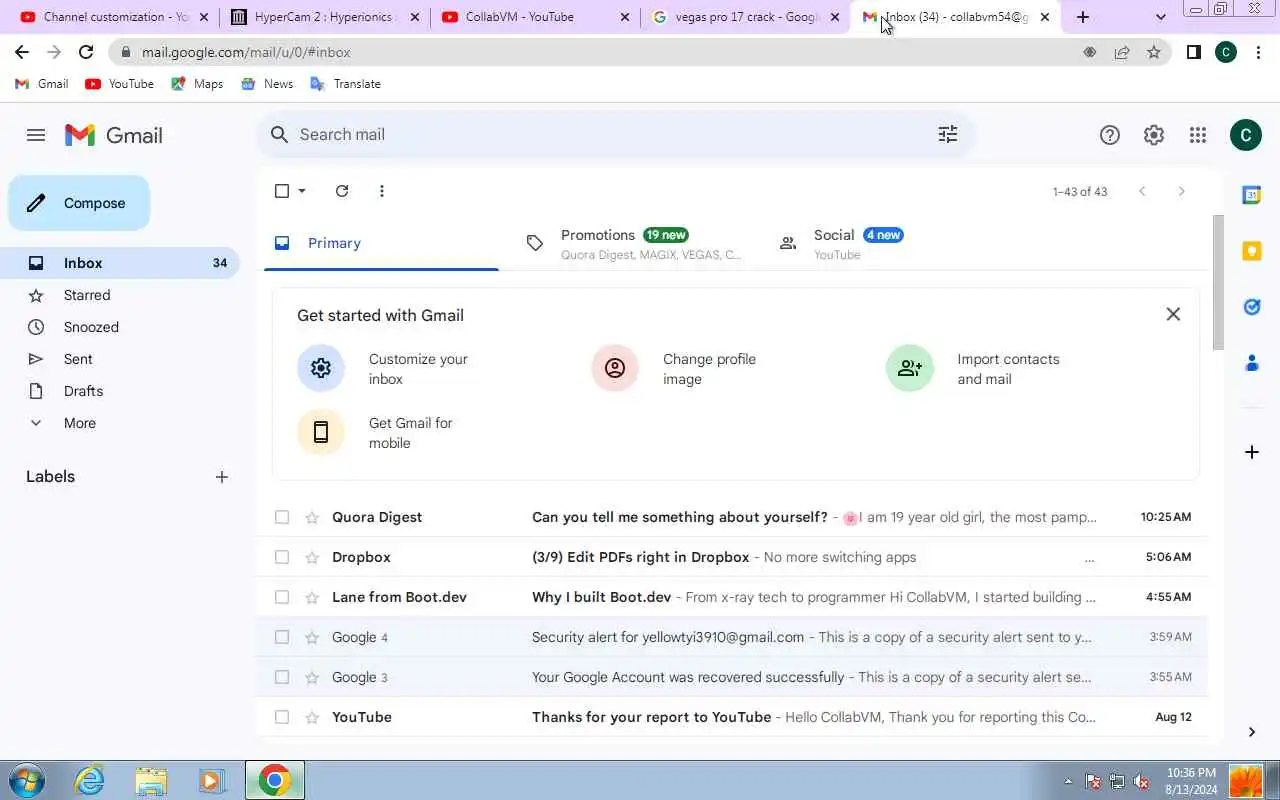Open the Google Account avatar in Gmail
This screenshot has height=800, width=1280.
(1245, 135)
